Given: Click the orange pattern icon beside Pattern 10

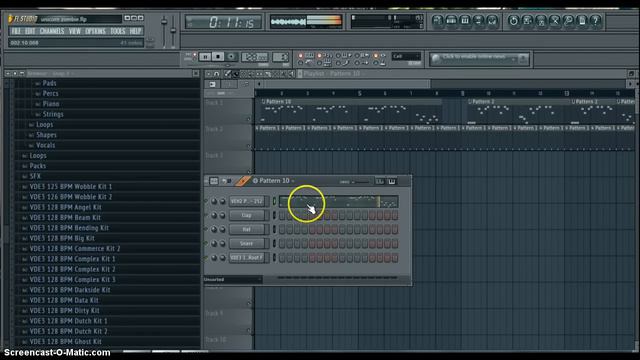Looking at the screenshot, I should [242, 181].
